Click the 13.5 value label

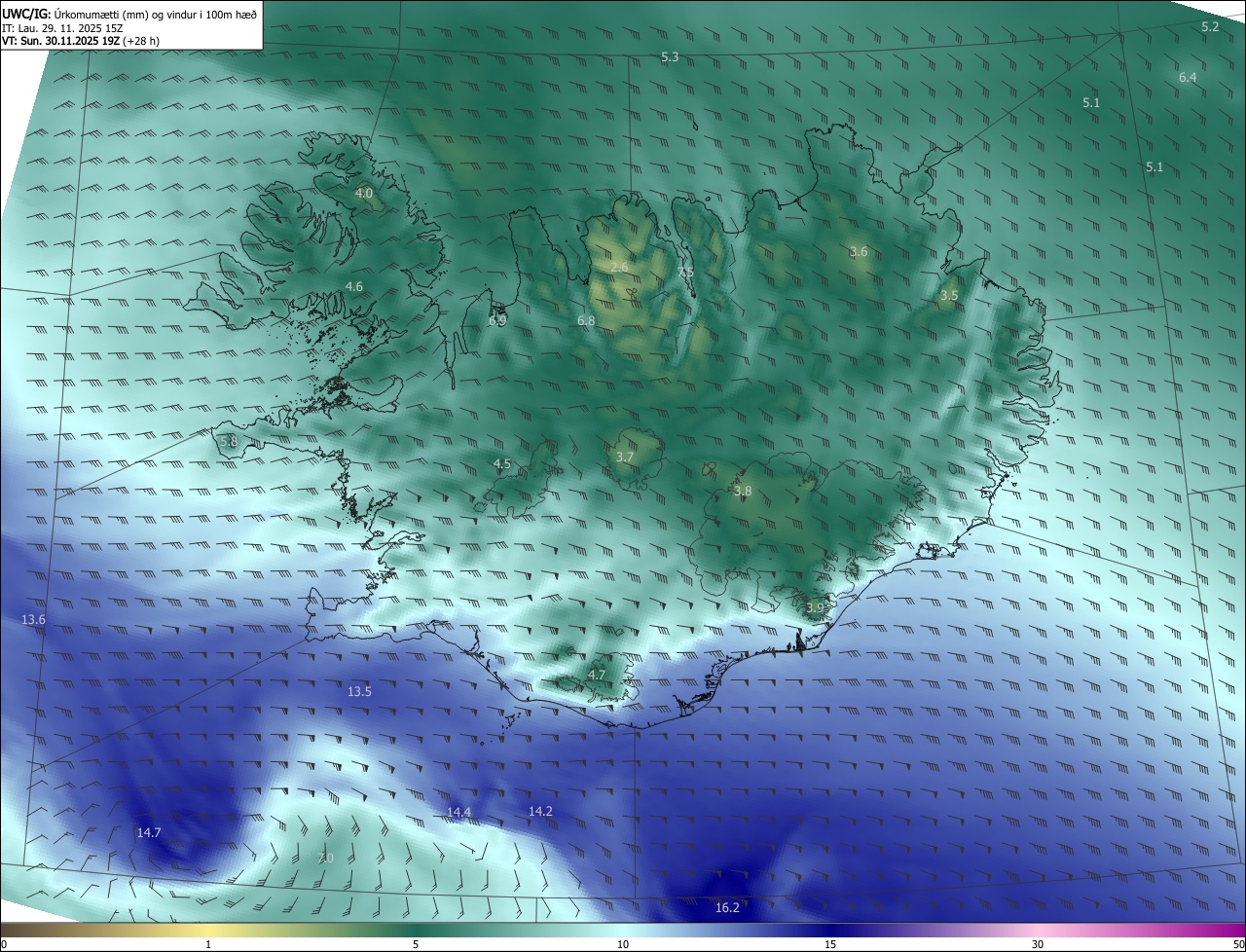359,691
